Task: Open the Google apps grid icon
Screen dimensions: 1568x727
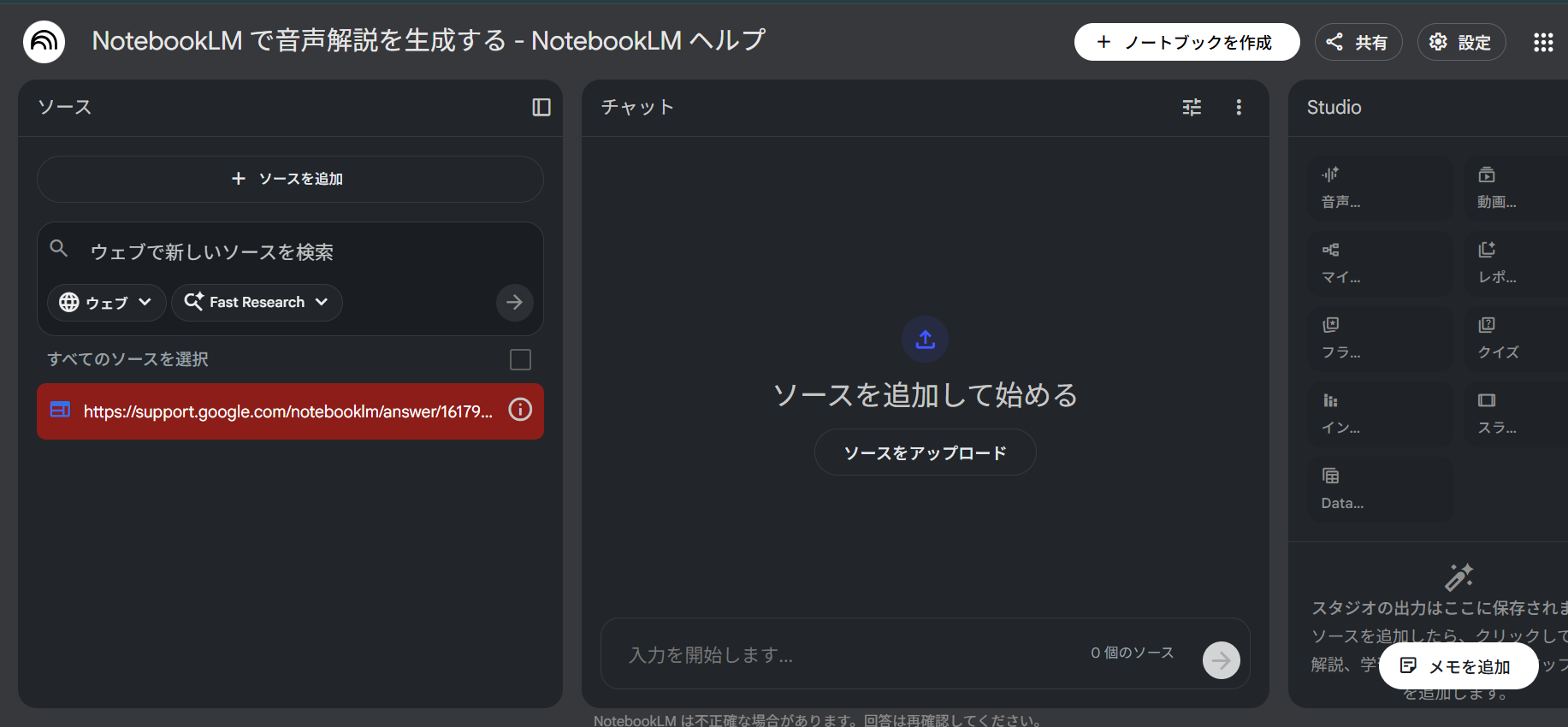Action: pyautogui.click(x=1543, y=43)
